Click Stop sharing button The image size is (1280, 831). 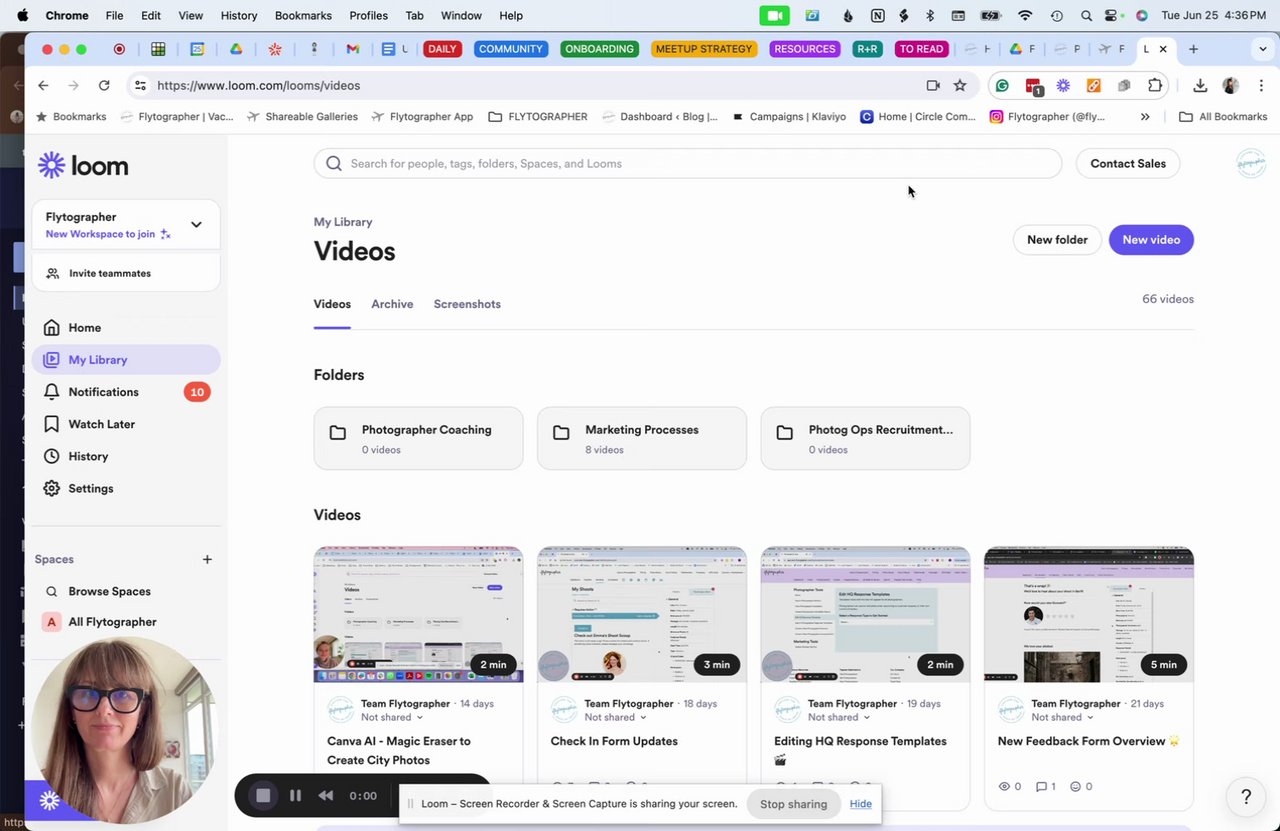(793, 804)
